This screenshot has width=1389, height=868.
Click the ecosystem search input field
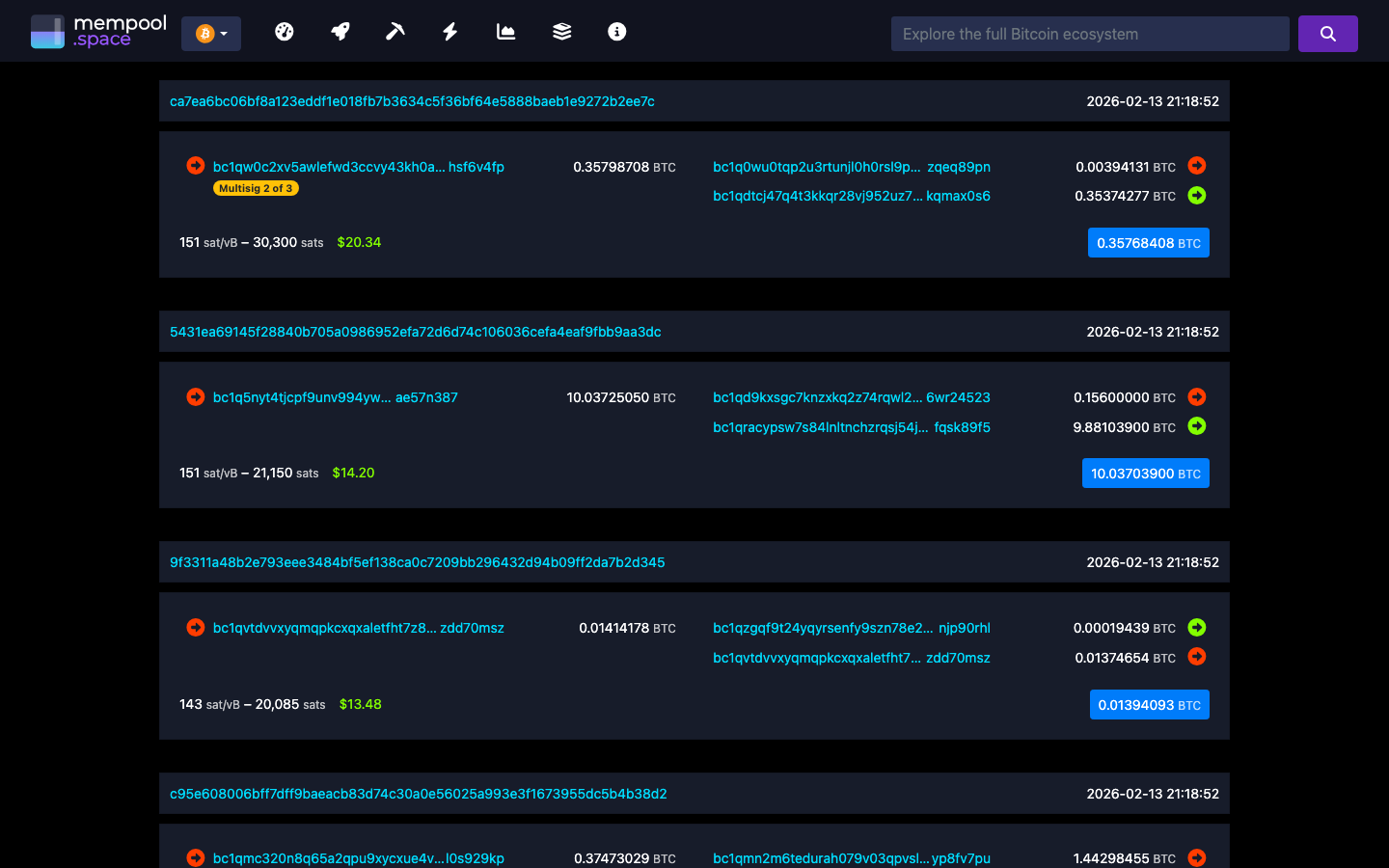tap(1089, 33)
